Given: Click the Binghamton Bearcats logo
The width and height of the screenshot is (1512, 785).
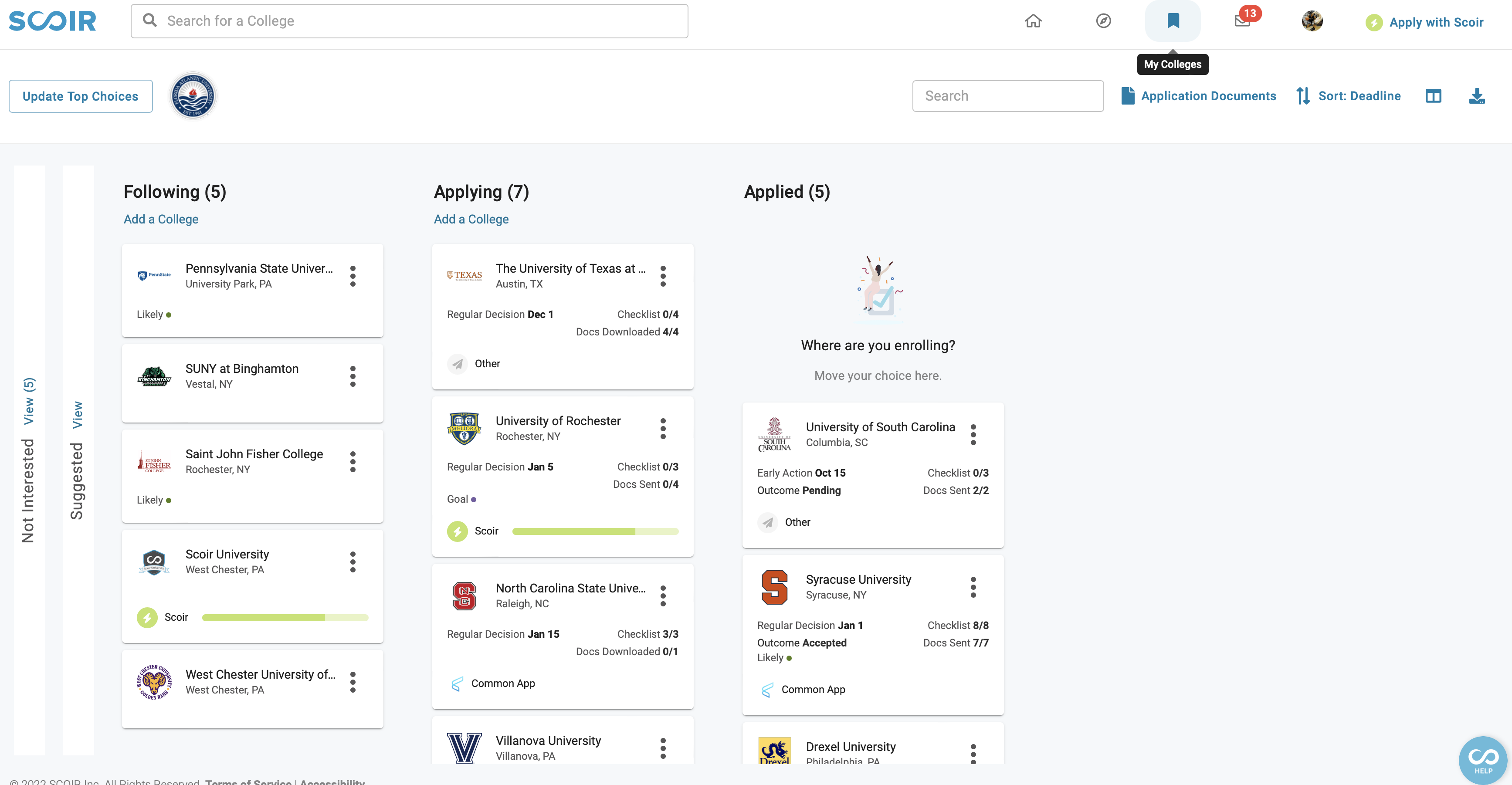Looking at the screenshot, I should 154,376.
